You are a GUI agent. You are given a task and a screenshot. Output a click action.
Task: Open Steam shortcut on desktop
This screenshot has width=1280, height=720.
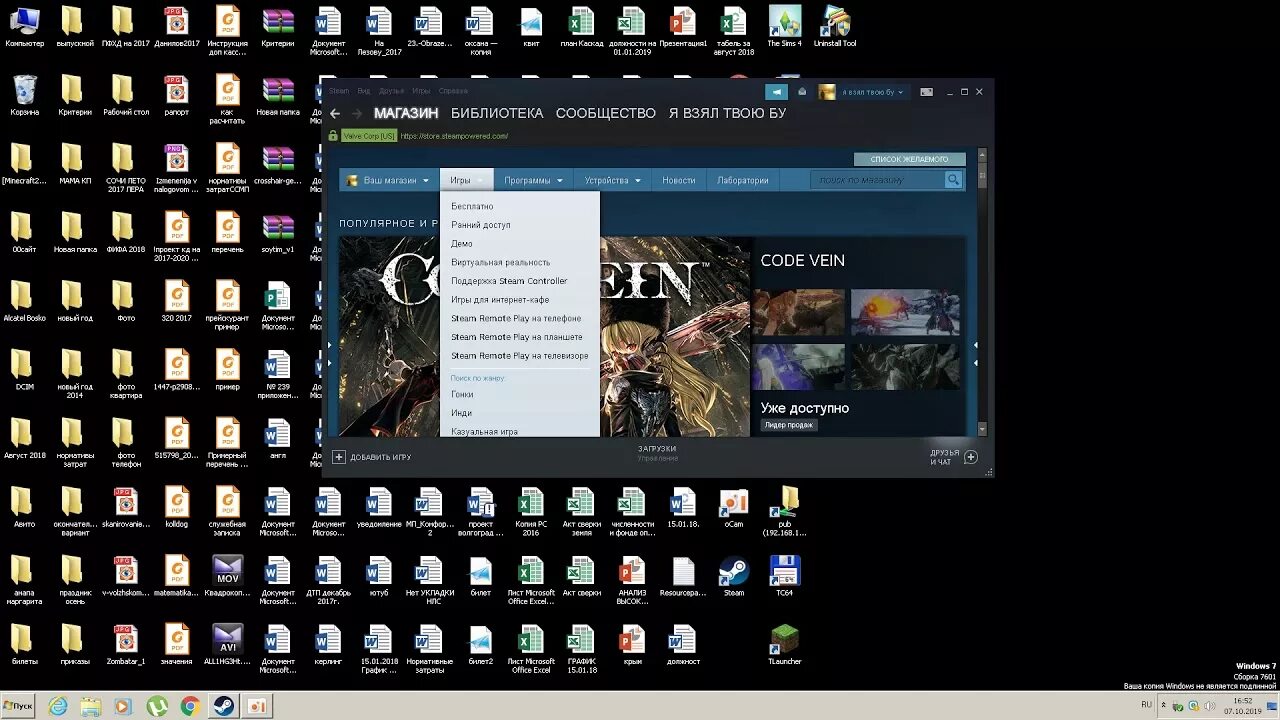[734, 576]
